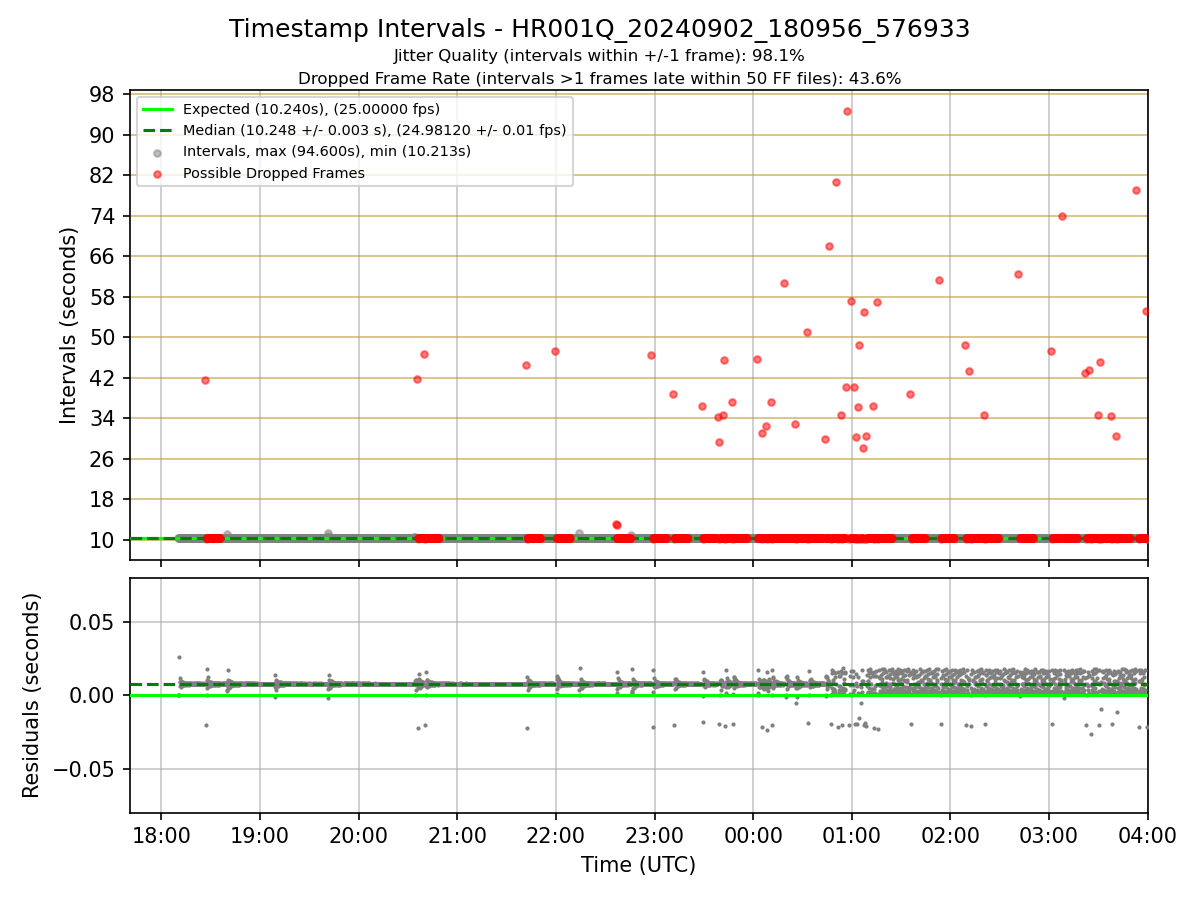Click the "03:00" time tick label
1200x900 pixels.
pyautogui.click(x=1049, y=835)
